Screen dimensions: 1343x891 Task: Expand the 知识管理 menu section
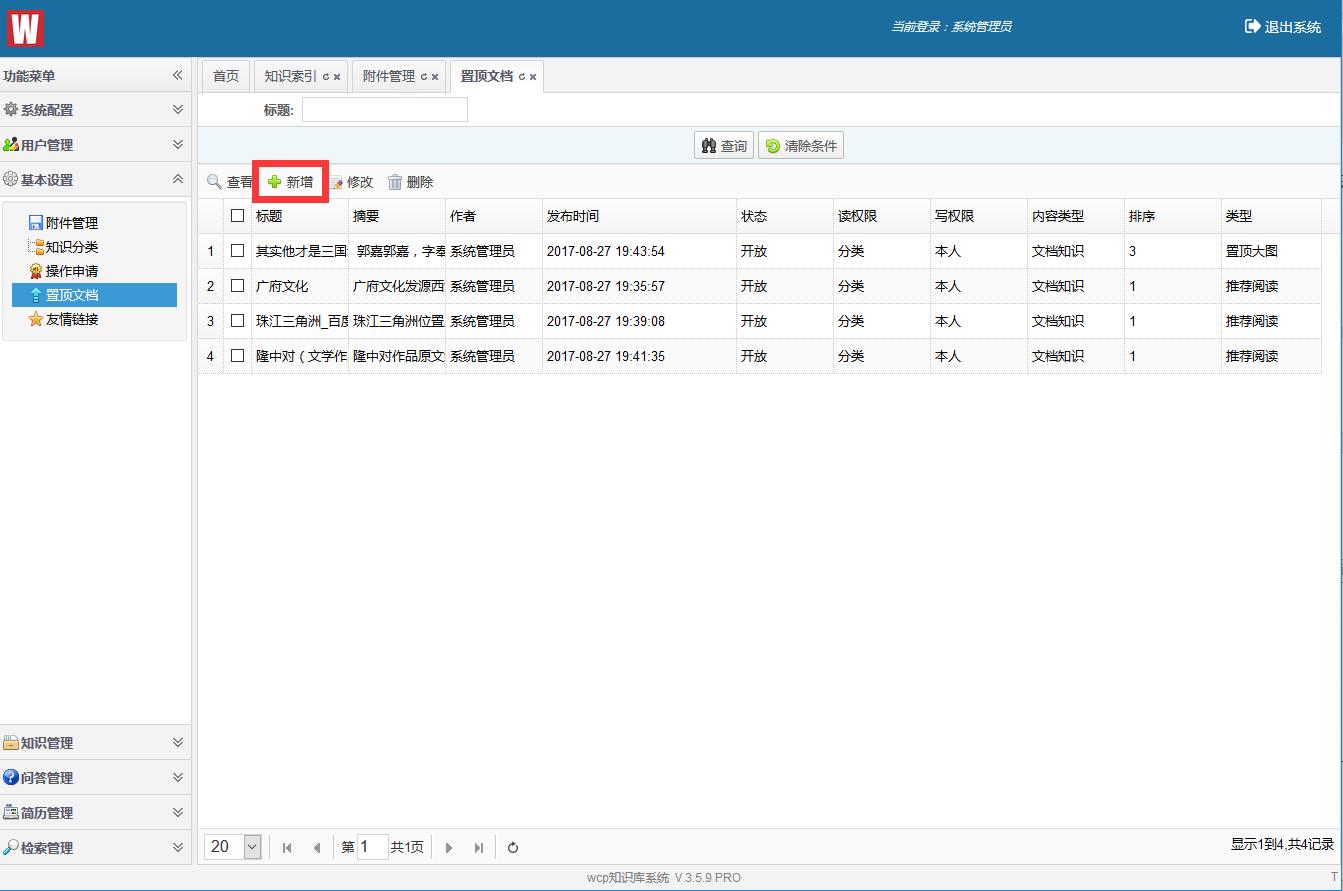pos(177,743)
